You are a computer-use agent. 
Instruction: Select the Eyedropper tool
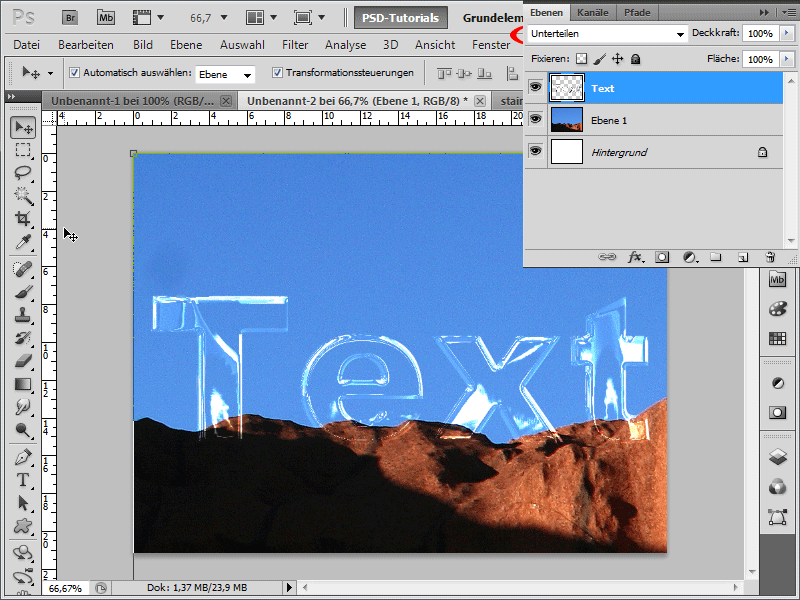[23, 242]
